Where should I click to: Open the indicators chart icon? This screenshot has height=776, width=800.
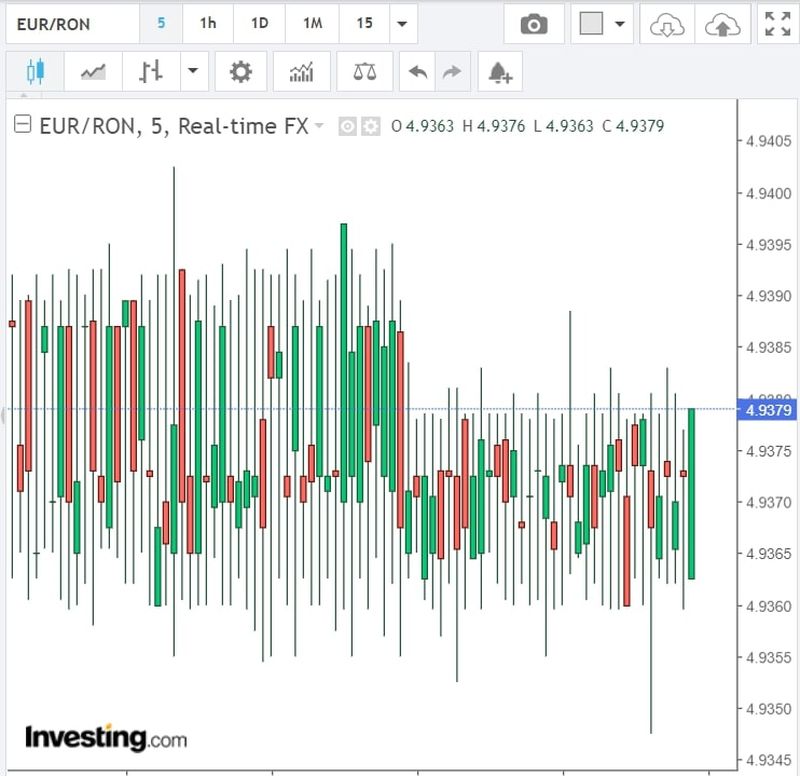coord(301,72)
